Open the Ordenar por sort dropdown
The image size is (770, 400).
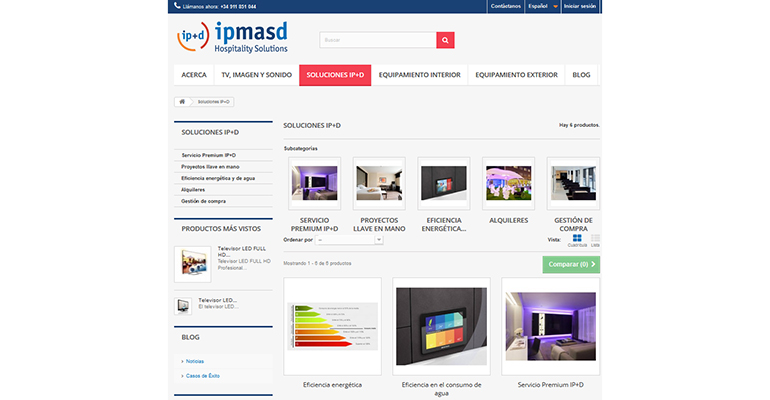pyautogui.click(x=349, y=240)
